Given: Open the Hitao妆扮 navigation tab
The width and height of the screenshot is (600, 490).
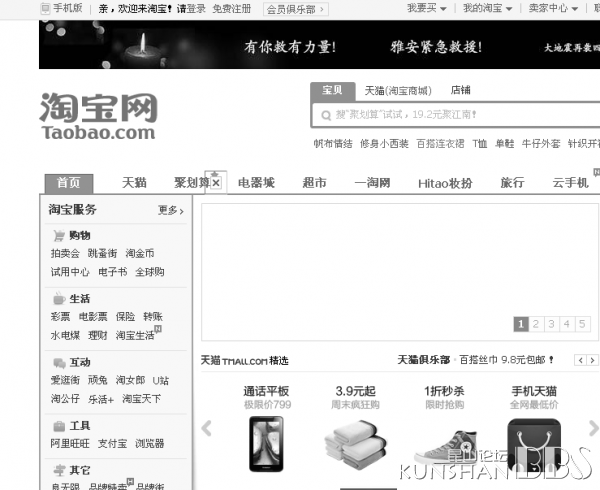Looking at the screenshot, I should pos(445,184).
